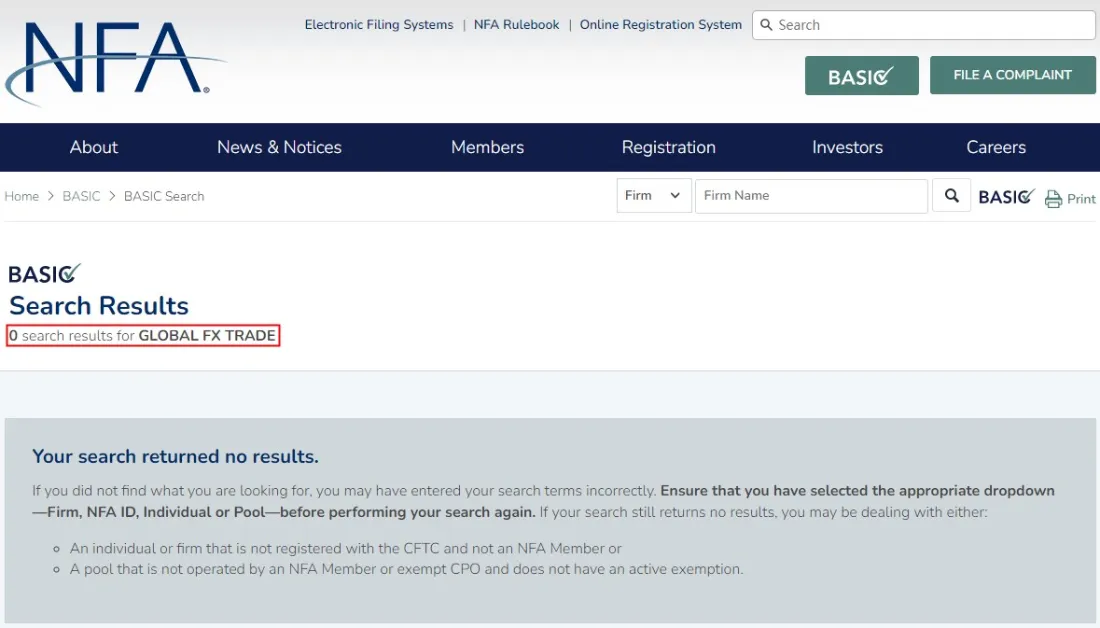Click the green BASIC button in header

[x=861, y=76]
